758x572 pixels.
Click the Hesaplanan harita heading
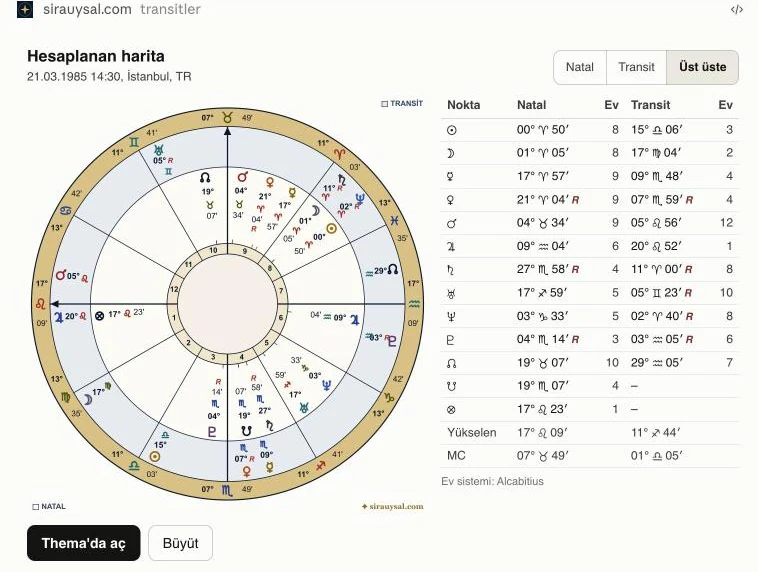click(96, 56)
